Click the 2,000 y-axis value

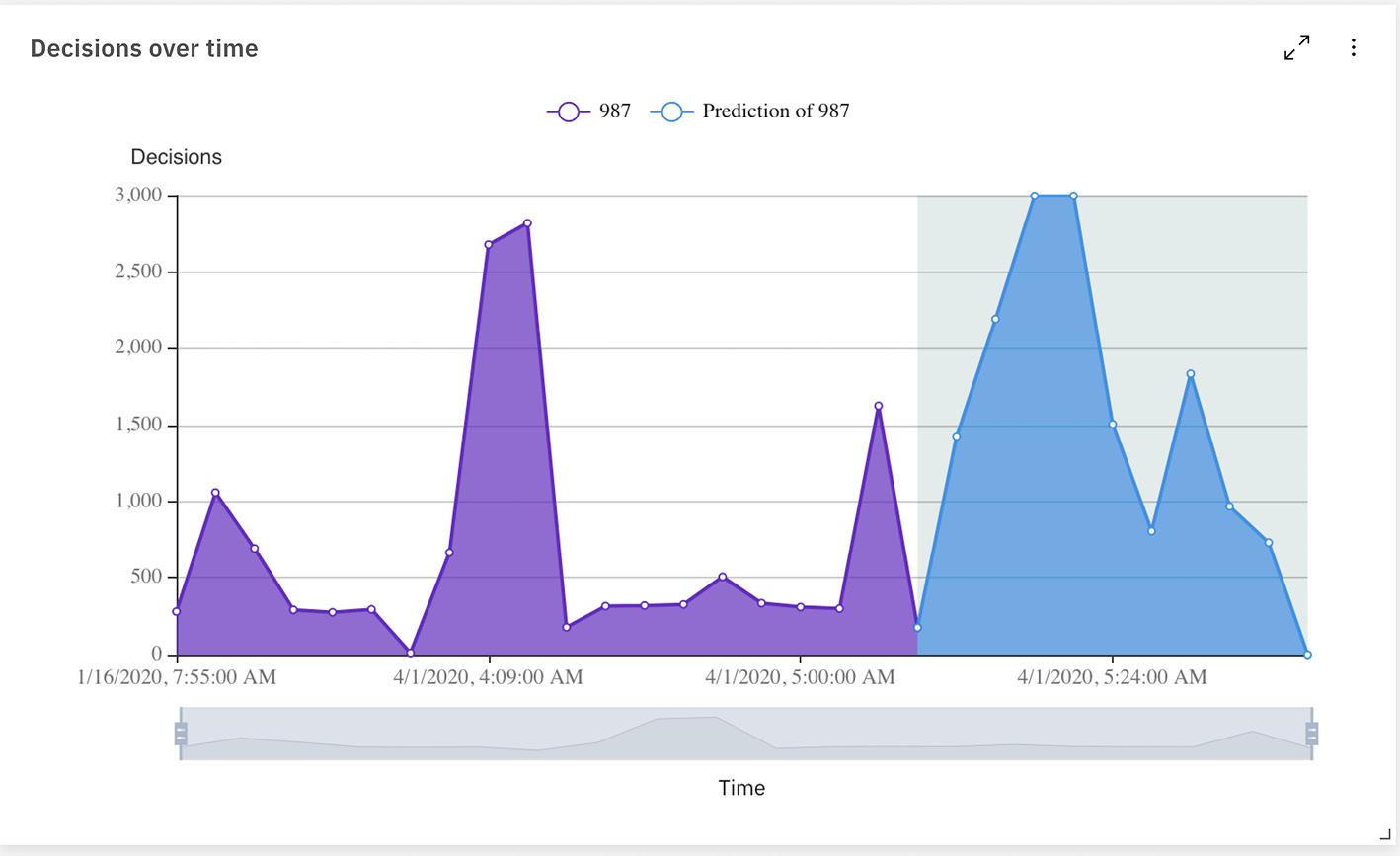pyautogui.click(x=139, y=348)
